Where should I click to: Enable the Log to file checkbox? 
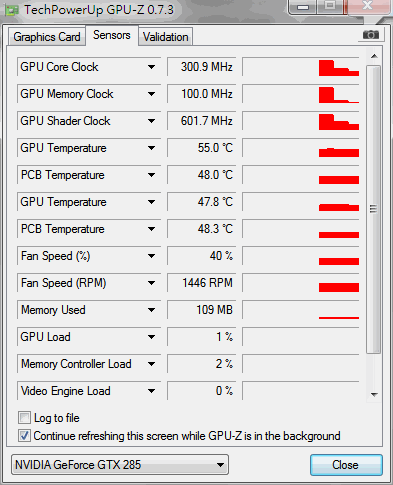pyautogui.click(x=24, y=418)
